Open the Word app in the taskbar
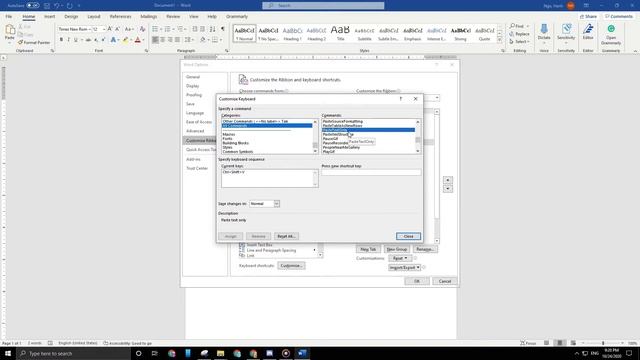 [x=302, y=353]
